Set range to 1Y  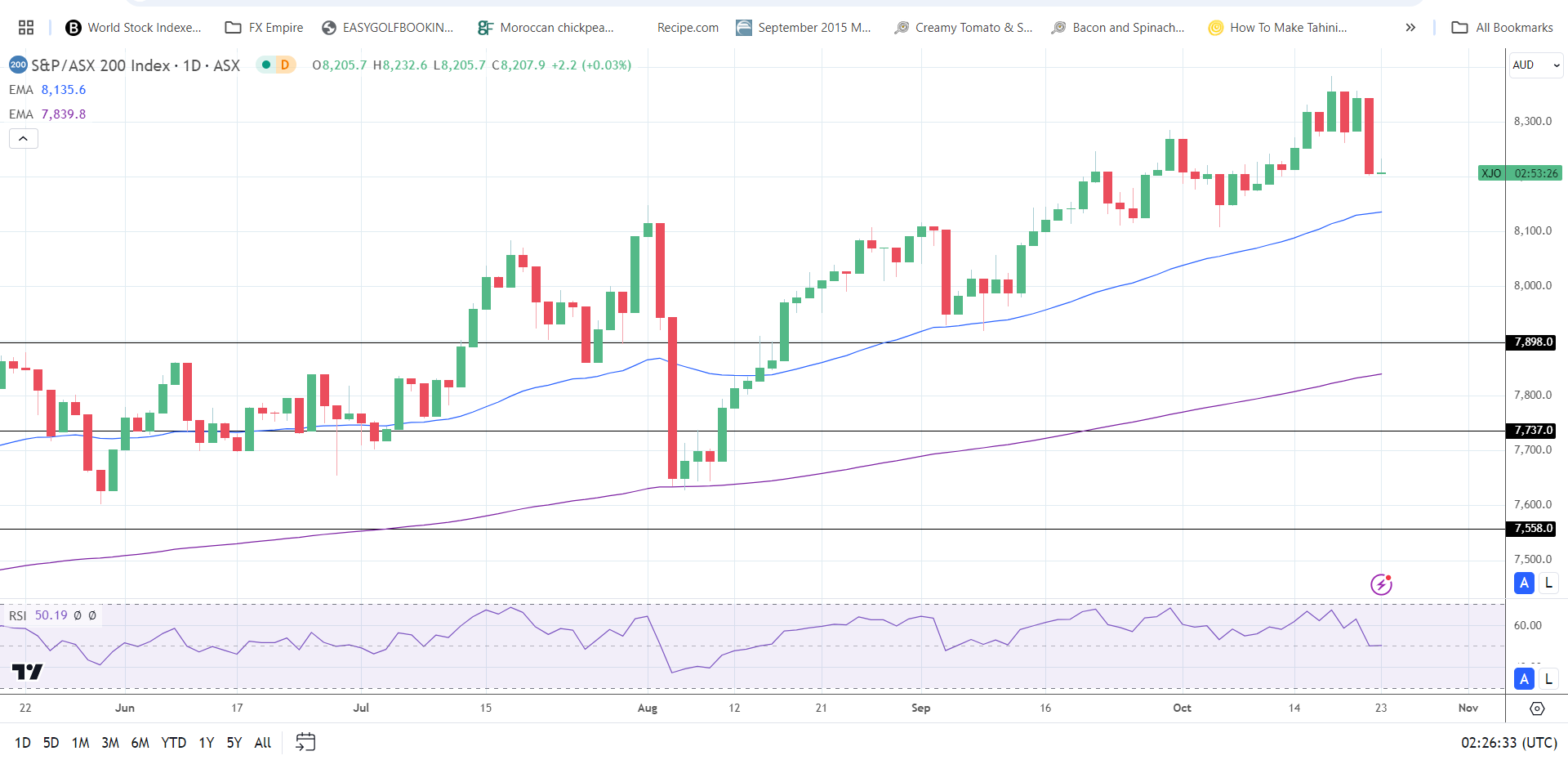tap(207, 743)
